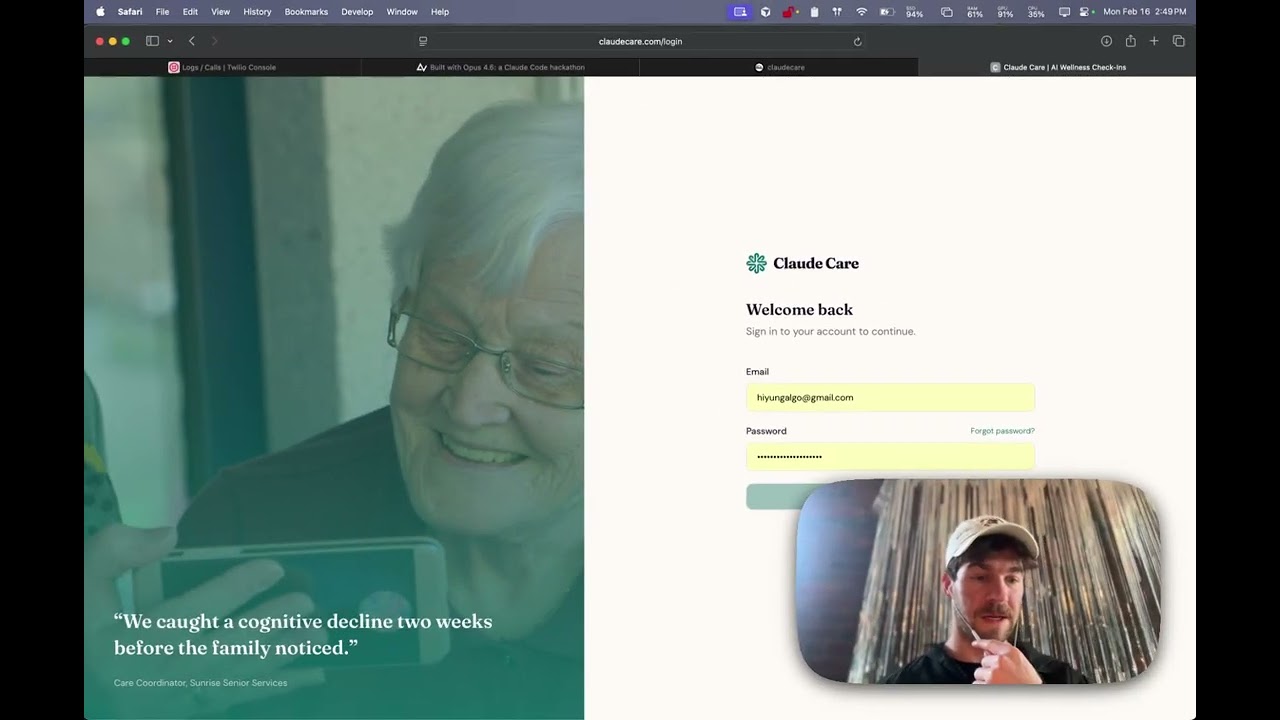The image size is (1280, 720).
Task: Open the red lock menu bar icon
Action: 789,12
